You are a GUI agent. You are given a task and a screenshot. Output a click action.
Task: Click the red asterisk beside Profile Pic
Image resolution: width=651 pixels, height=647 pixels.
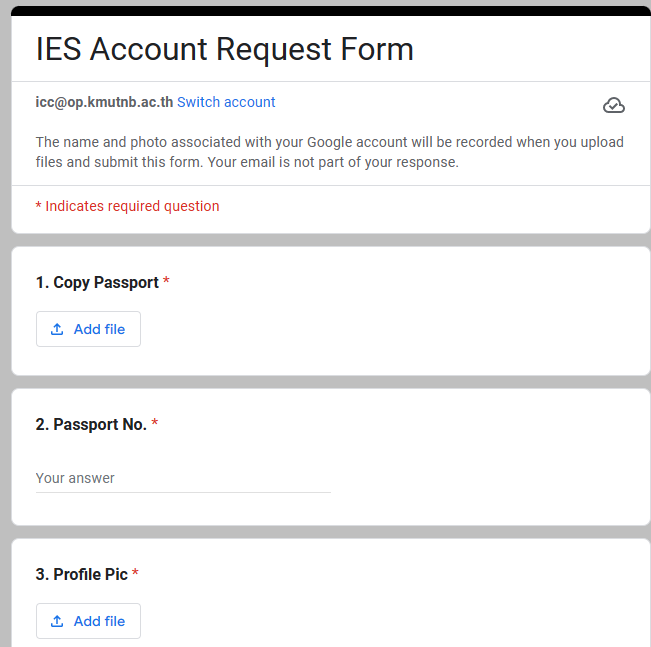[135, 572]
